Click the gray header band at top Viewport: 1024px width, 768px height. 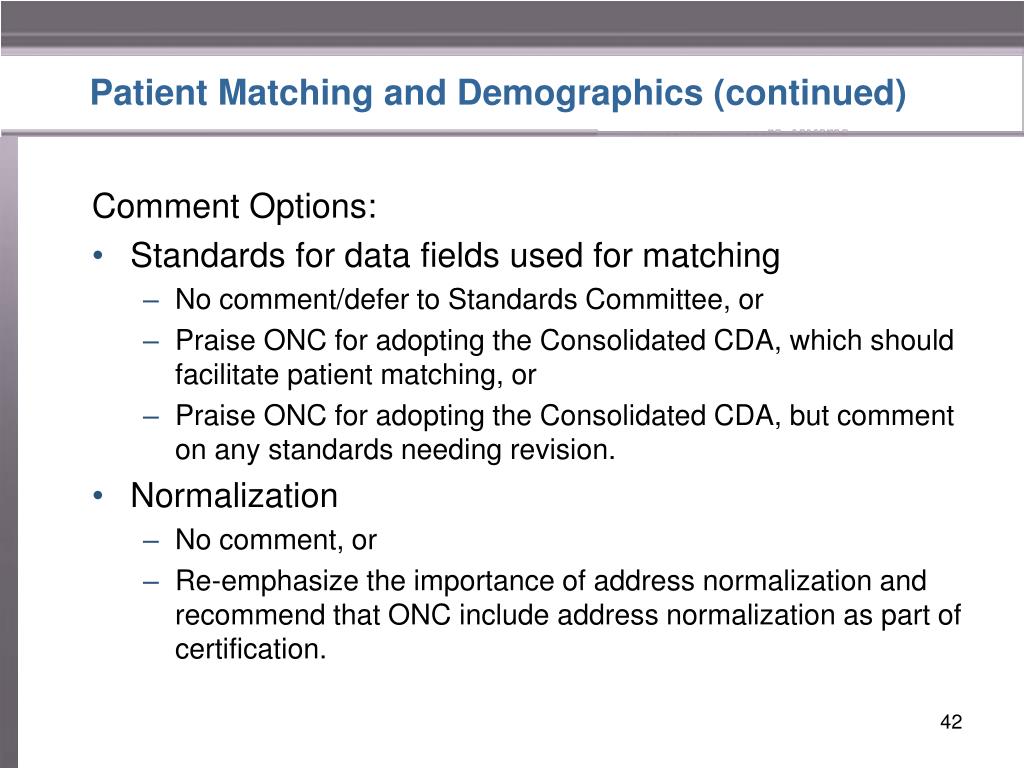pos(512,26)
